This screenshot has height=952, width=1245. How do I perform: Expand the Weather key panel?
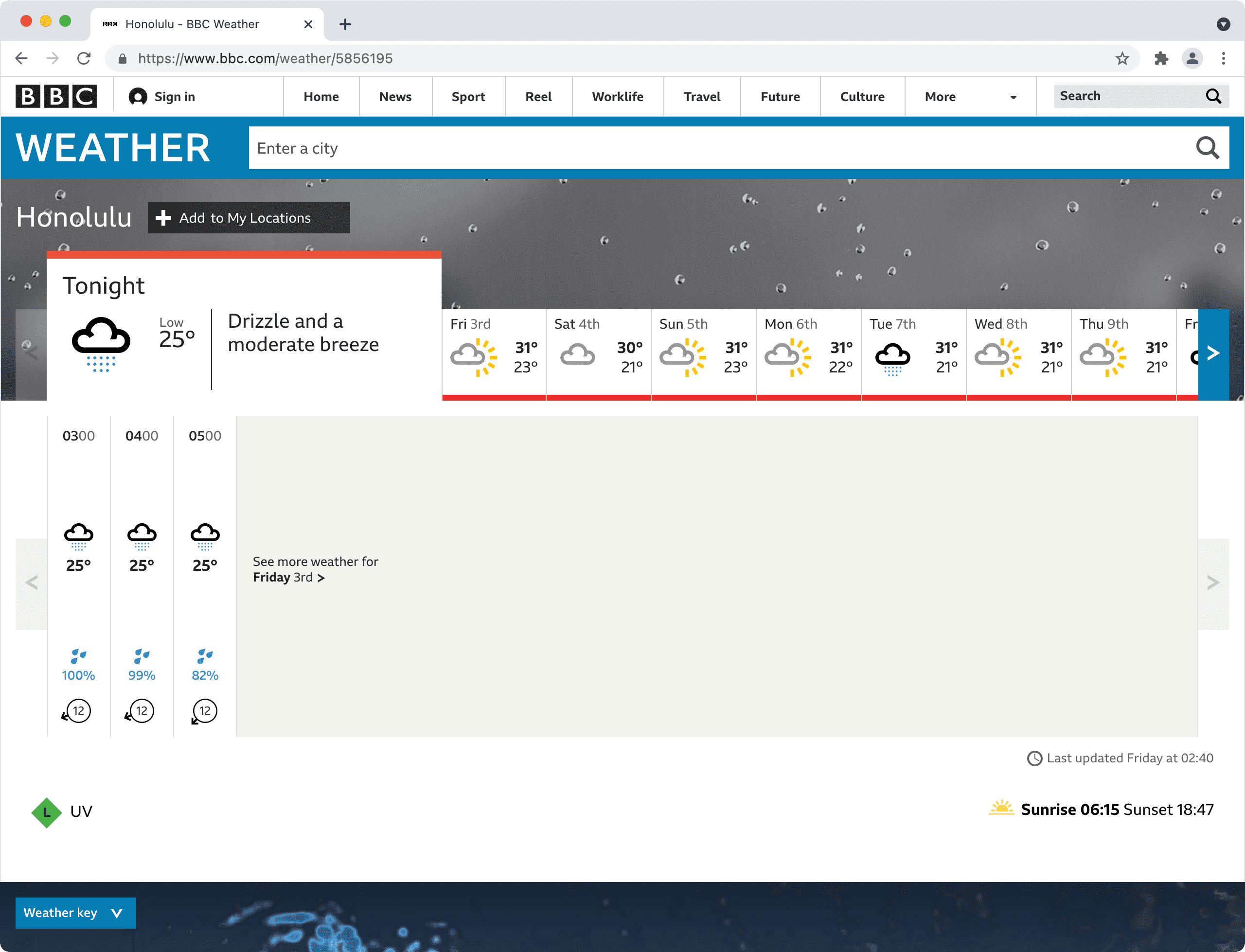75,912
